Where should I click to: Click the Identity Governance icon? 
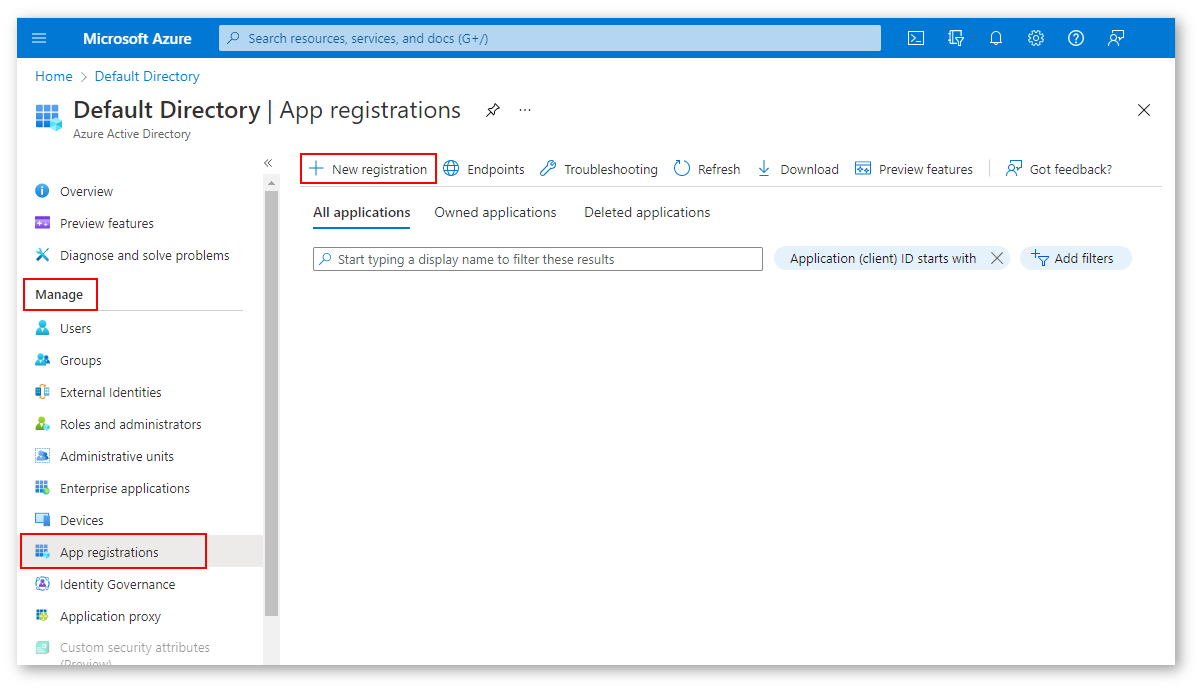pos(42,584)
